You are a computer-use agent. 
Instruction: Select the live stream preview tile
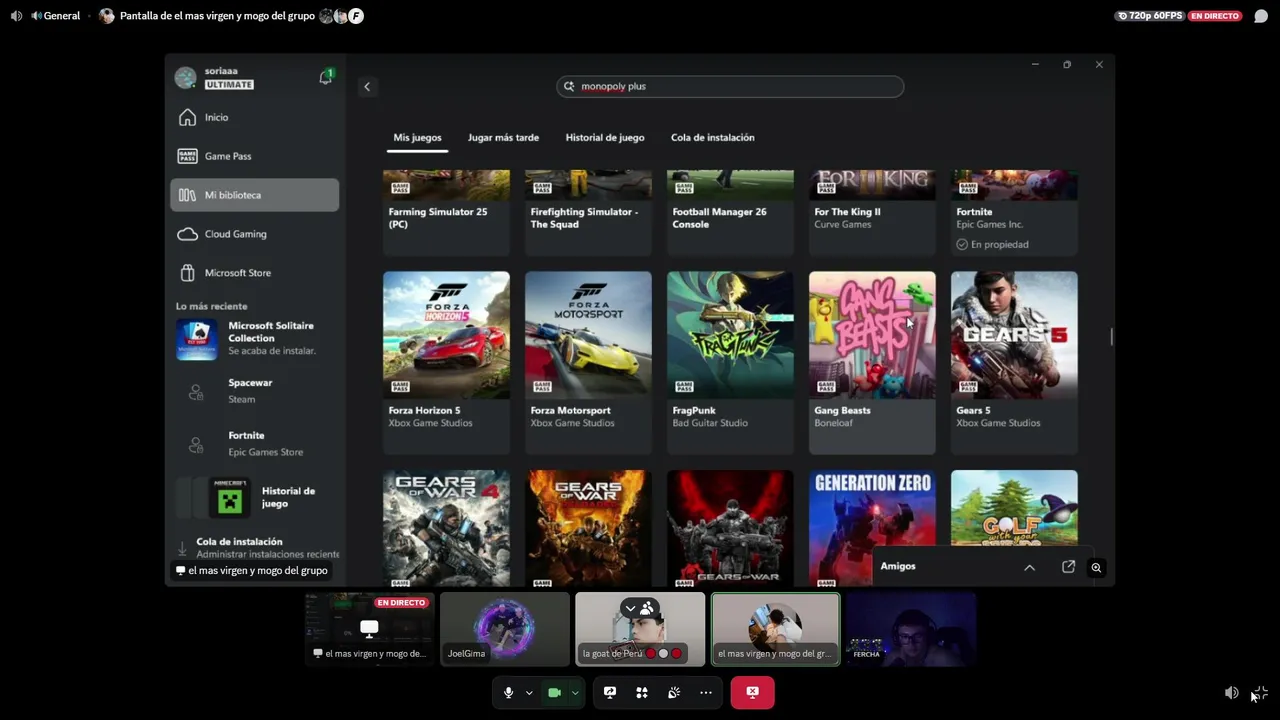(x=369, y=629)
